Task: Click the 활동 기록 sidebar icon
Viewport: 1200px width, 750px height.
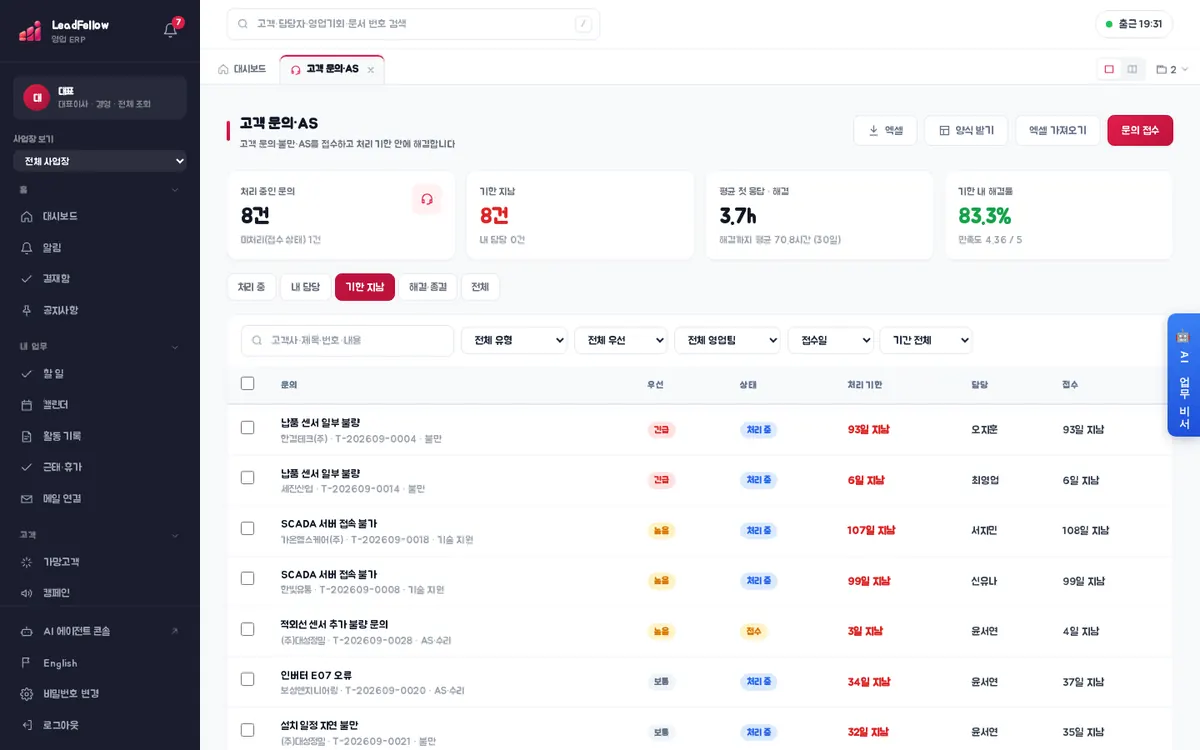Action: pos(27,436)
